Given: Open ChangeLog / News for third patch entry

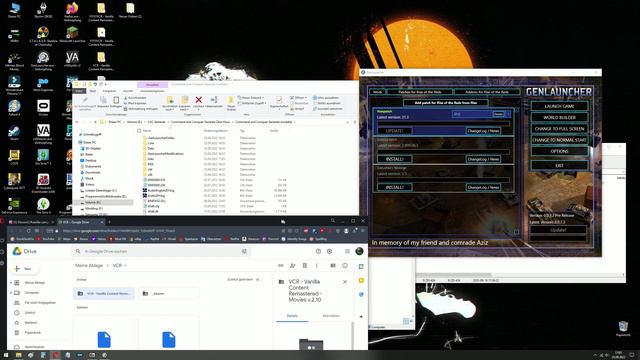Looking at the screenshot, I should [x=483, y=187].
